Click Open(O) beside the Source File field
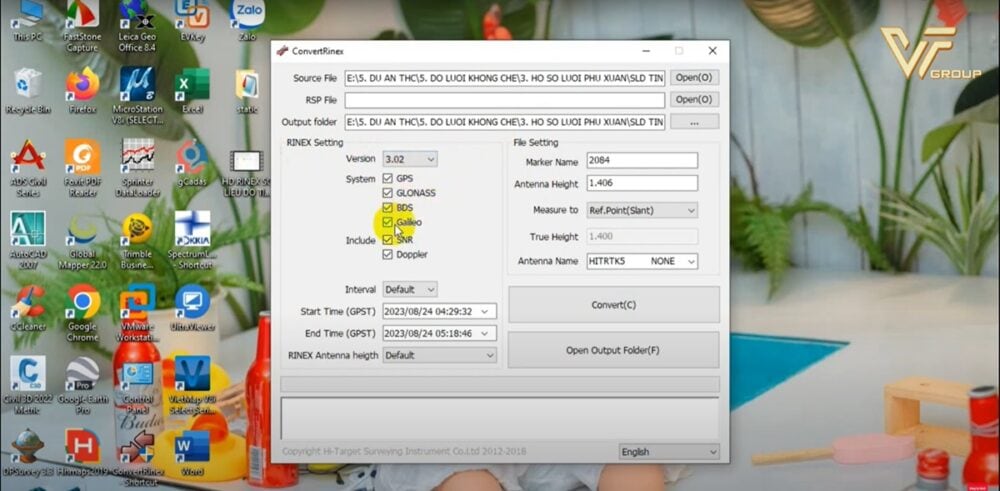This screenshot has height=491, width=1000. coord(694,78)
